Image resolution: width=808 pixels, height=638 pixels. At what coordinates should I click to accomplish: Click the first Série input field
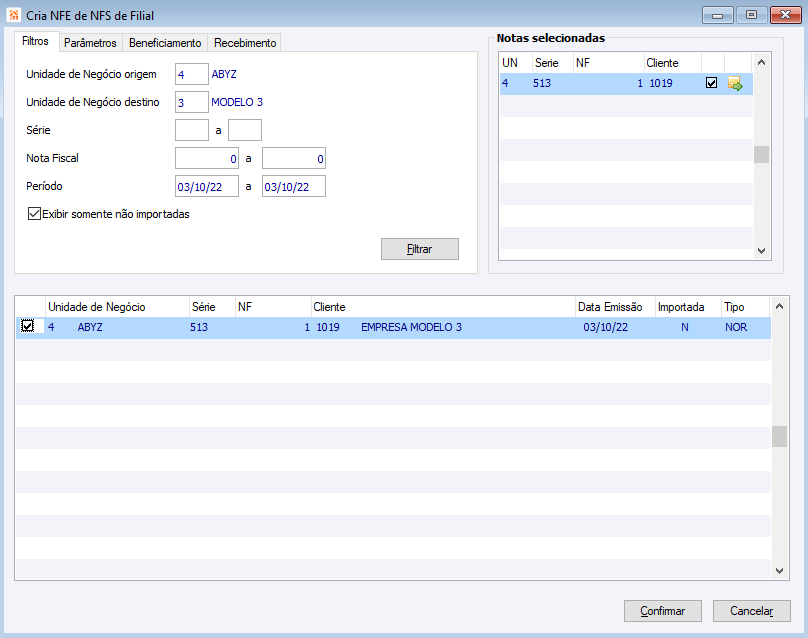[x=192, y=130]
